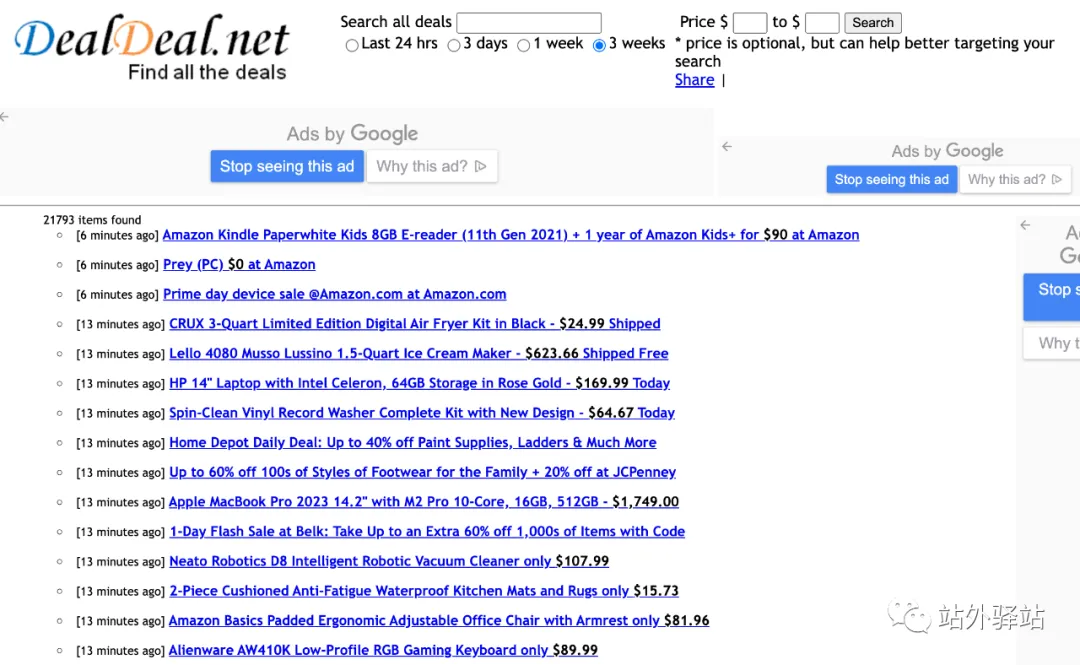Click the maximum price input box

(822, 23)
